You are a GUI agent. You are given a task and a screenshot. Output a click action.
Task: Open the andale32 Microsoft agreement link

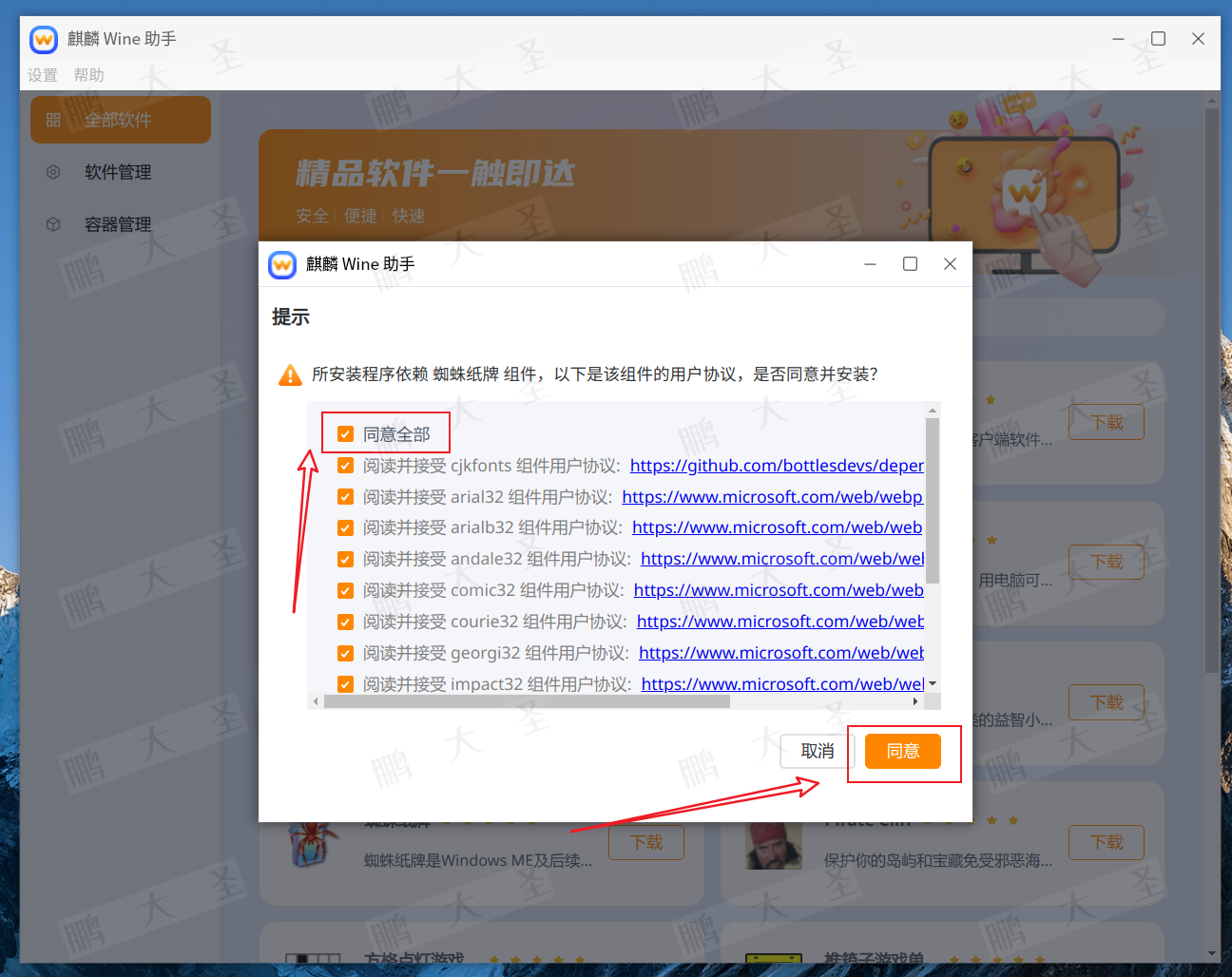click(782, 559)
